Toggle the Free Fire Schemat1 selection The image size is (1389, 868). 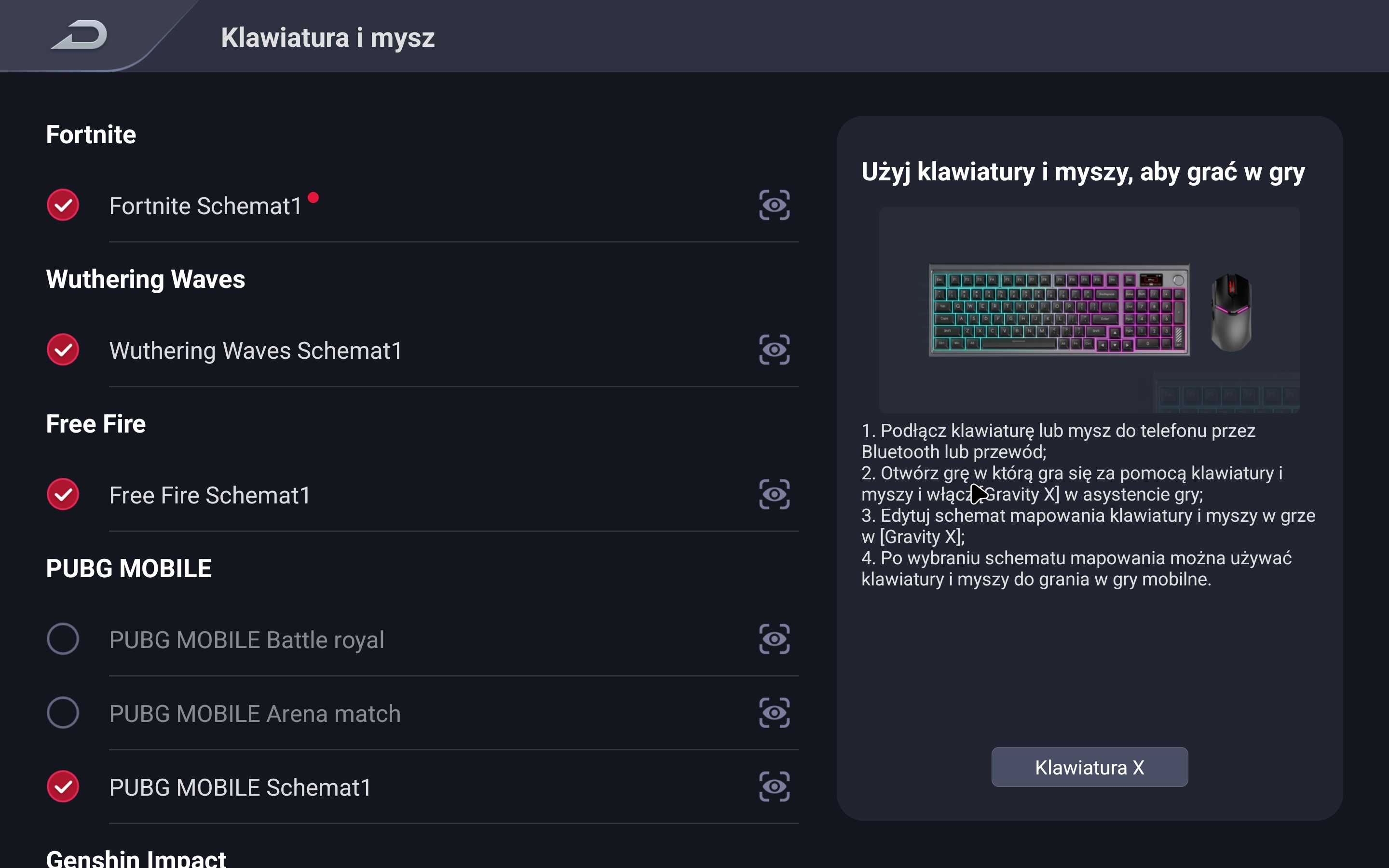tap(63, 495)
